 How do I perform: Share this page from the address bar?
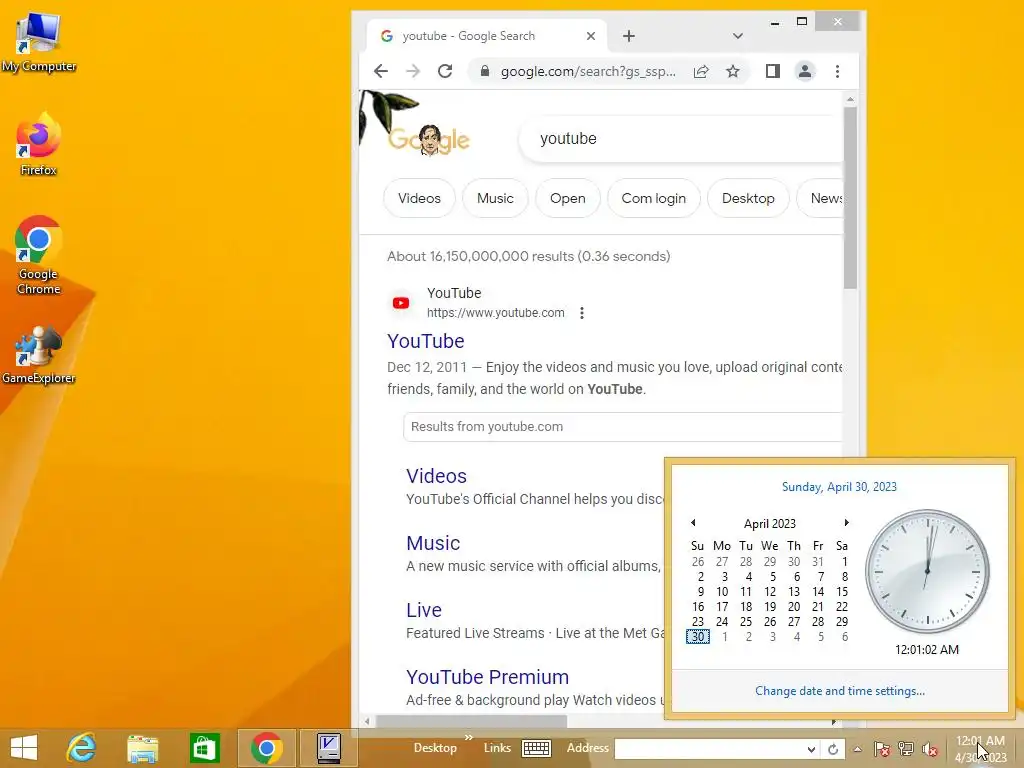tap(701, 71)
